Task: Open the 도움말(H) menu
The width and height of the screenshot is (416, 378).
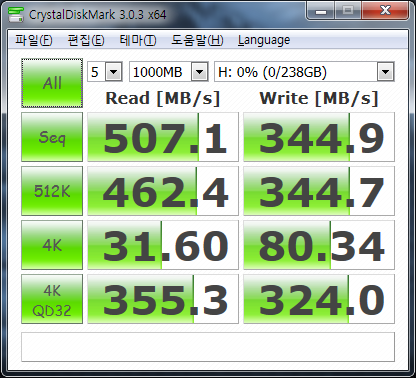Action: 197,40
